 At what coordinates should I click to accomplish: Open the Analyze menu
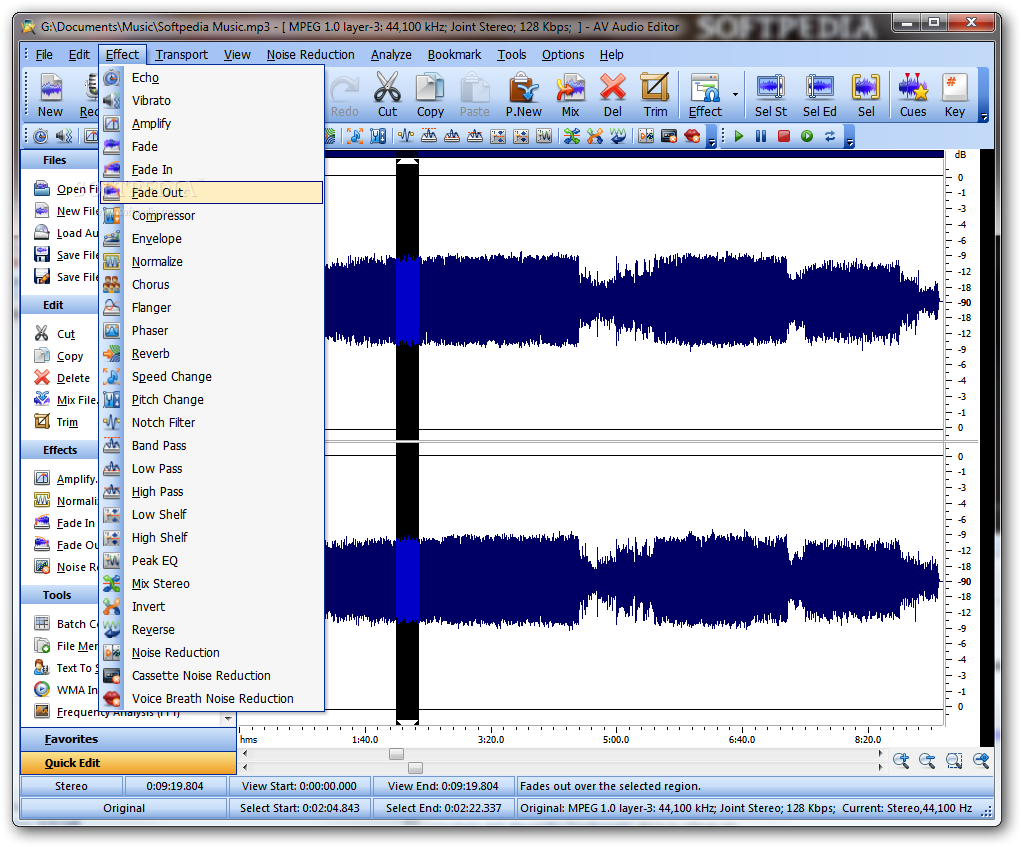pyautogui.click(x=391, y=55)
